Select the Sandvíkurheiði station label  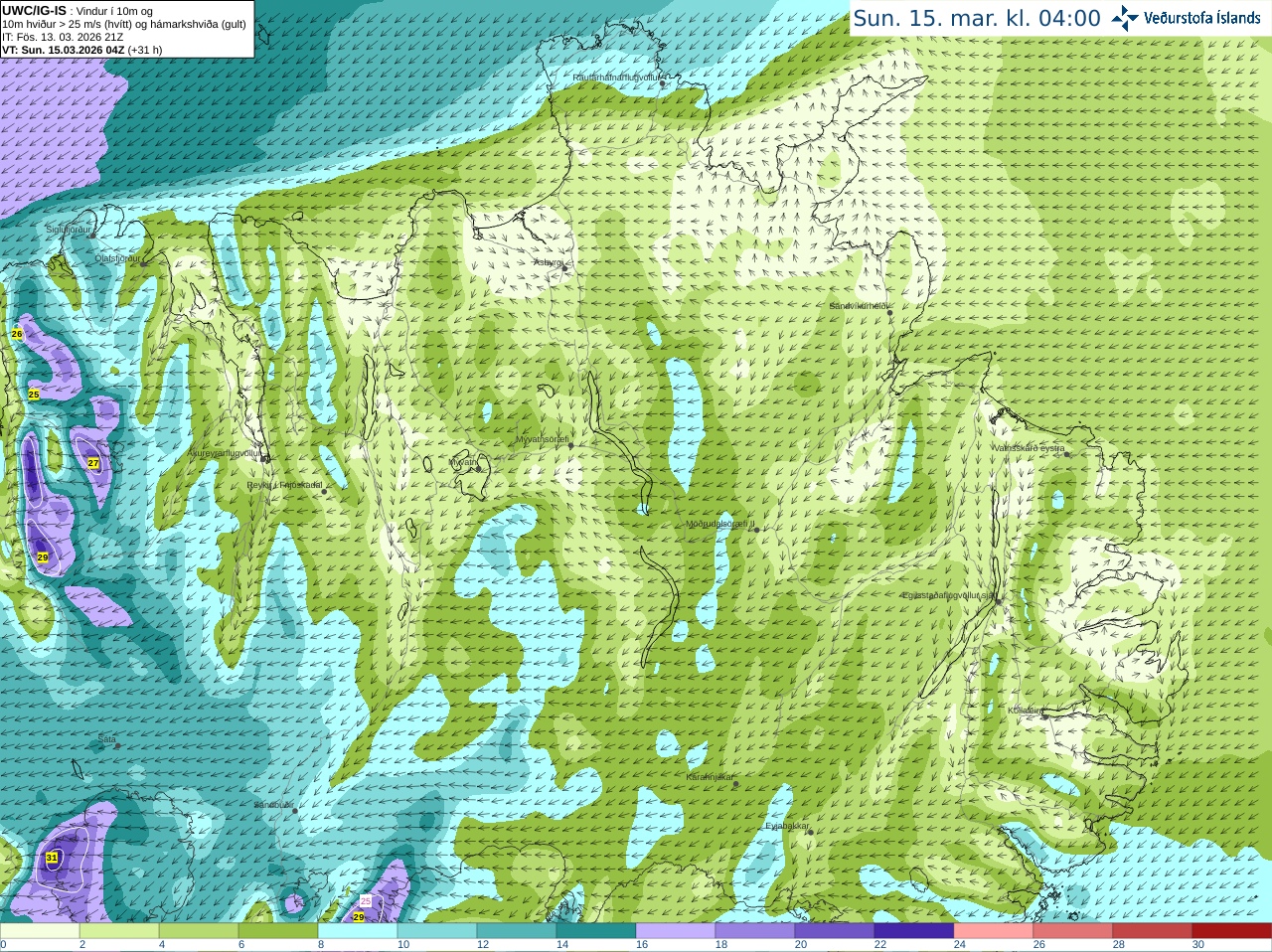click(861, 306)
